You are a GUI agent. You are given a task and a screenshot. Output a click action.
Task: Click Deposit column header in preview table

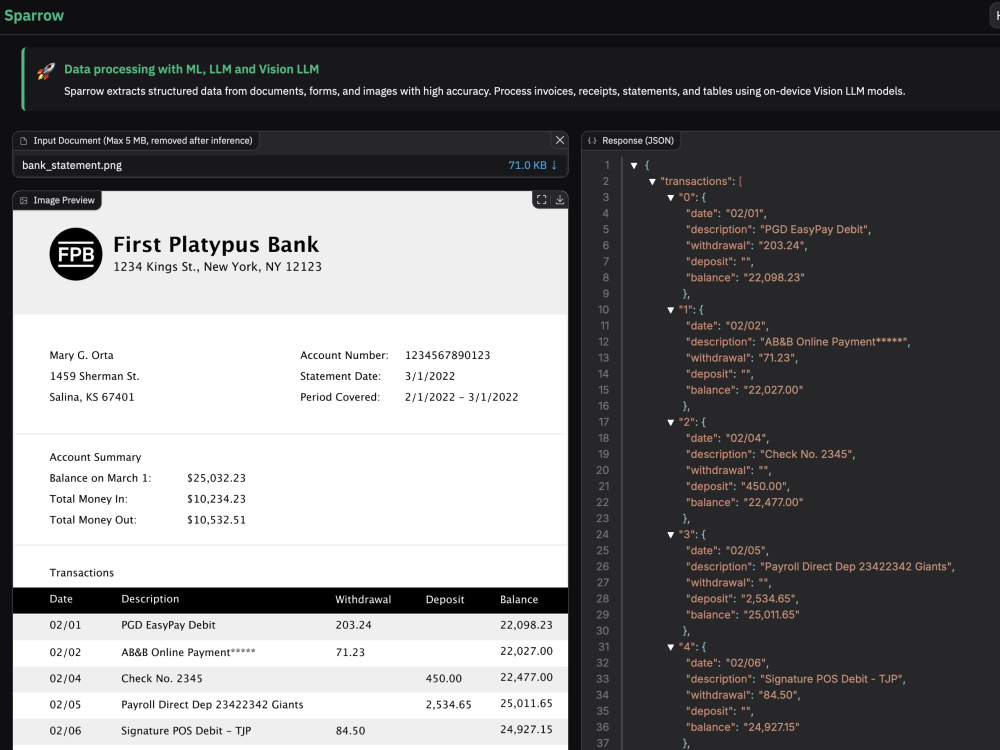tap(445, 599)
